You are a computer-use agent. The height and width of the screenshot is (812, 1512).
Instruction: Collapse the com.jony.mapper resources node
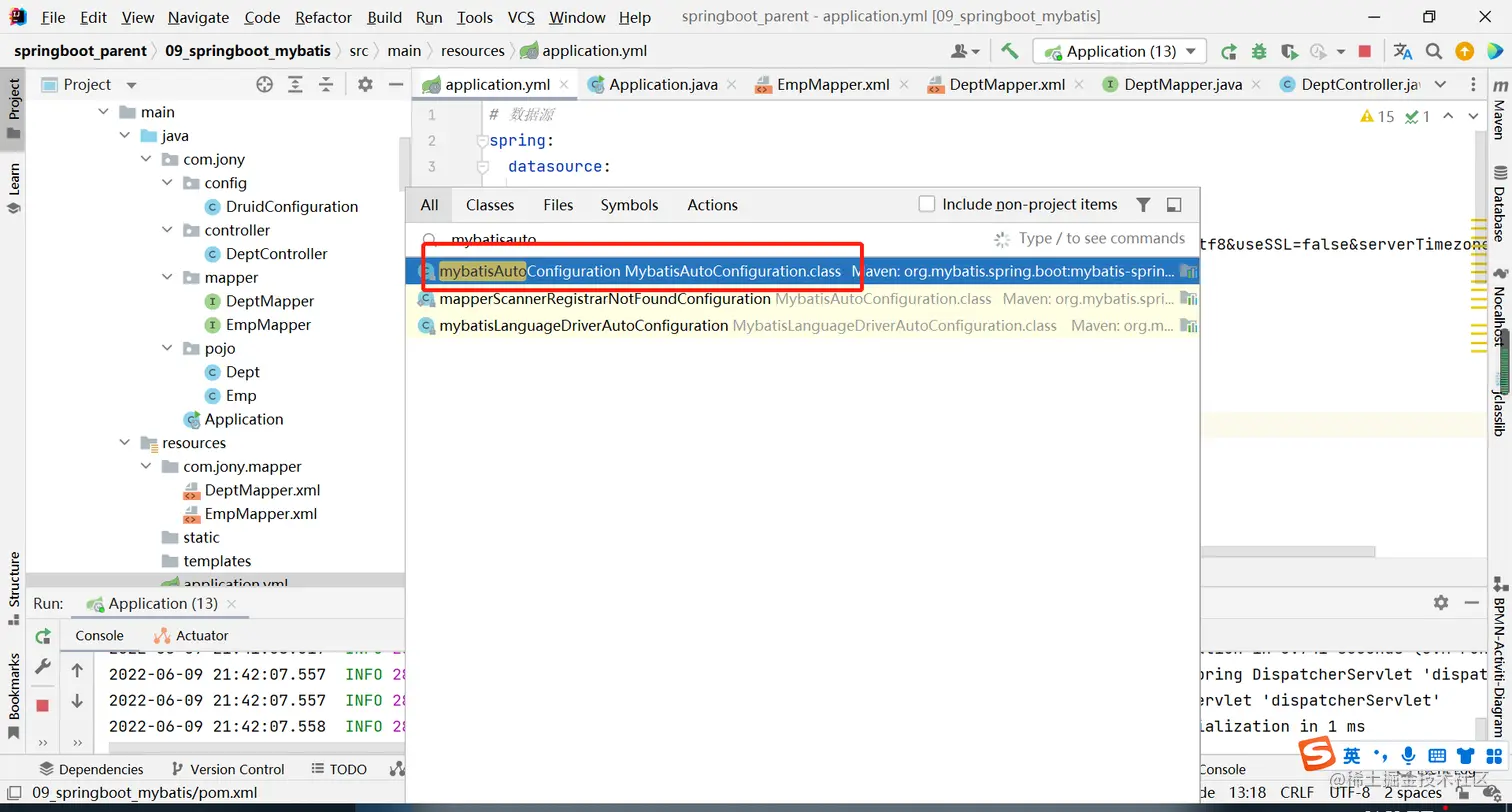(x=146, y=466)
